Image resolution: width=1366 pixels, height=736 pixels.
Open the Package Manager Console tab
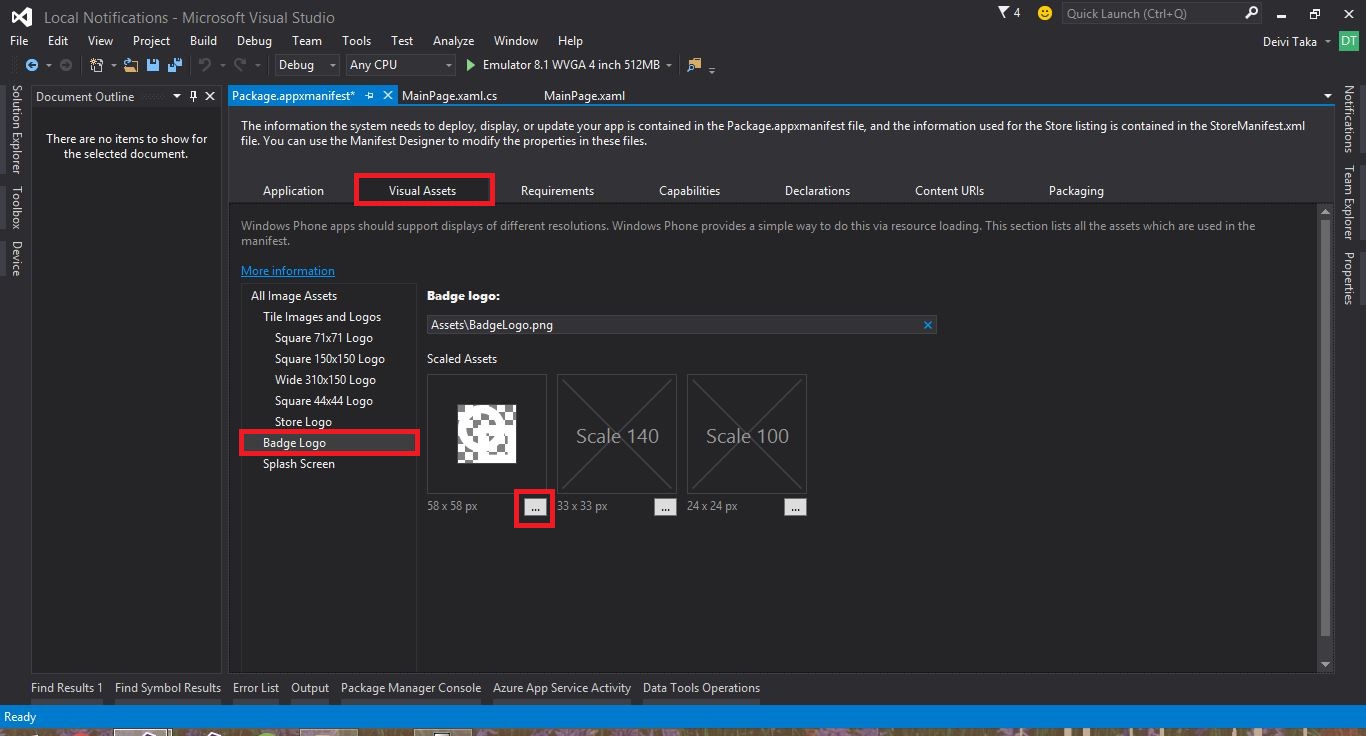[x=411, y=688]
